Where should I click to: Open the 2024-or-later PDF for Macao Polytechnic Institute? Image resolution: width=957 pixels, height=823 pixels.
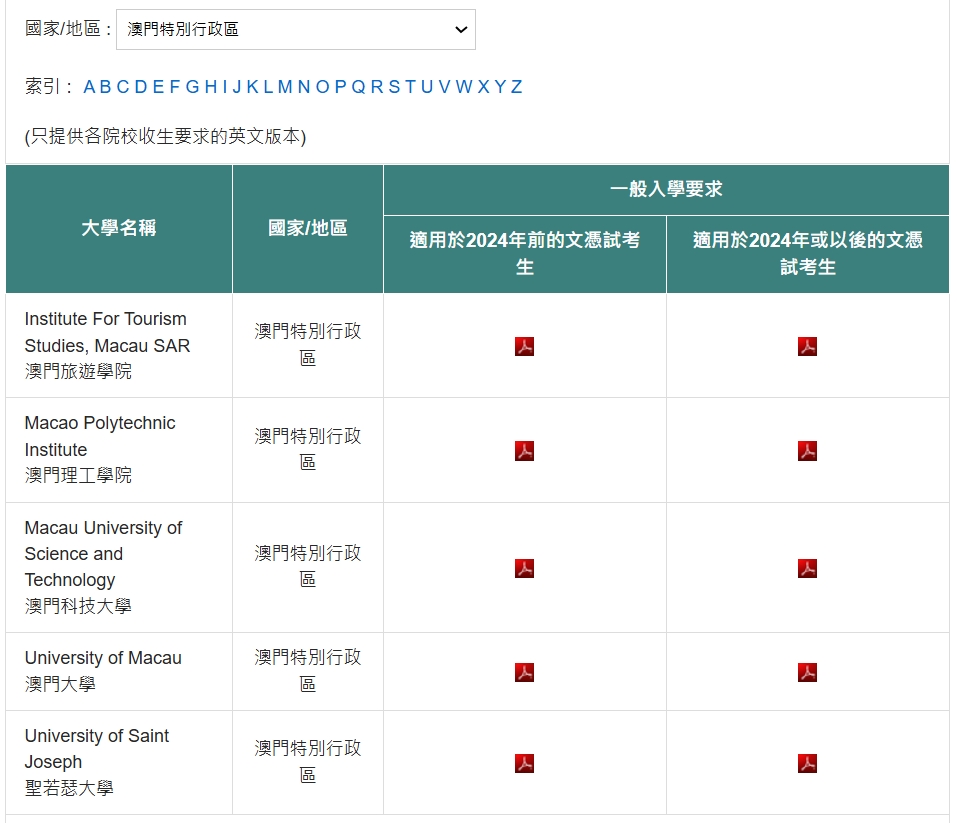(x=808, y=450)
